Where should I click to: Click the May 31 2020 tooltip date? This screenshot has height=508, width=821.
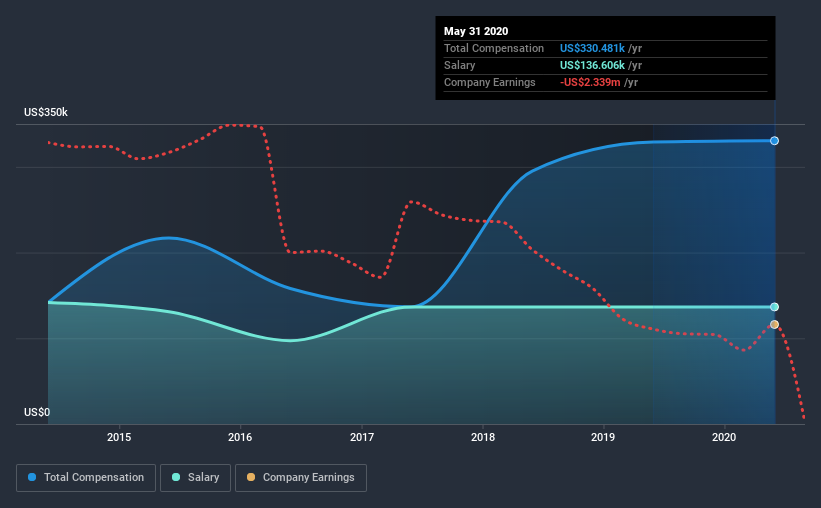(476, 31)
